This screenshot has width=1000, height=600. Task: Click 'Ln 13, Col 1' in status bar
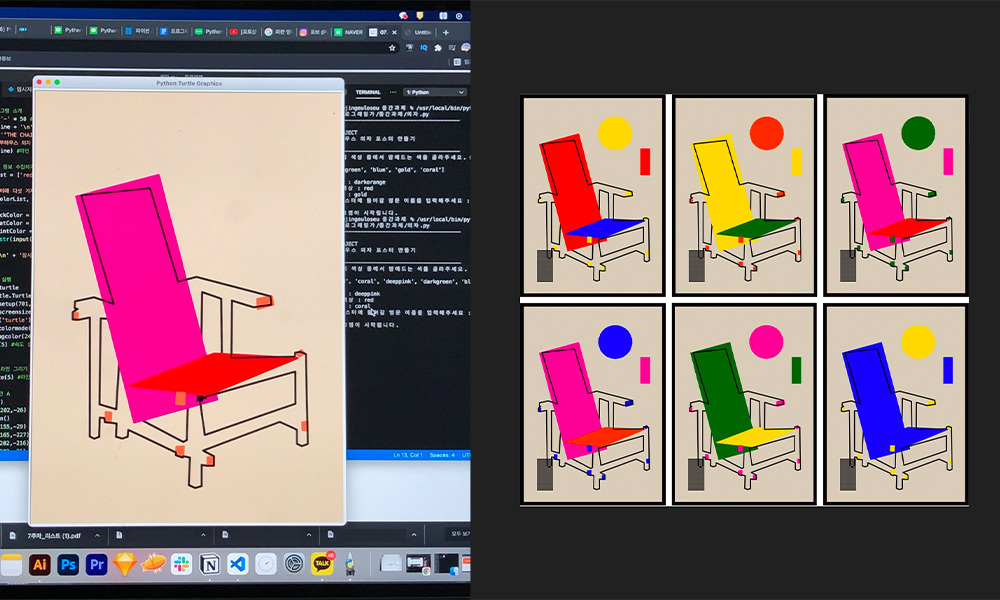point(406,455)
